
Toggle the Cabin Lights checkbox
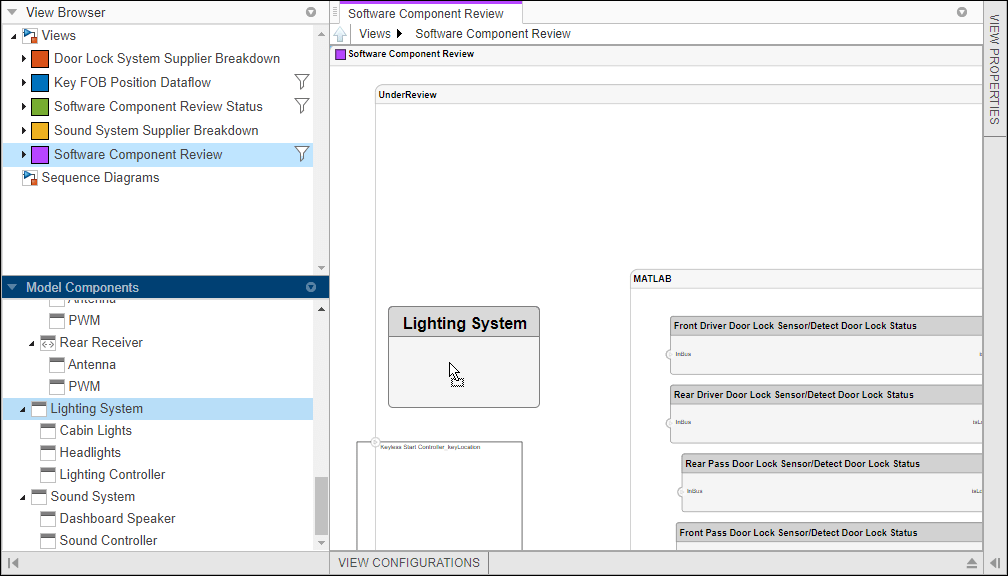click(47, 430)
